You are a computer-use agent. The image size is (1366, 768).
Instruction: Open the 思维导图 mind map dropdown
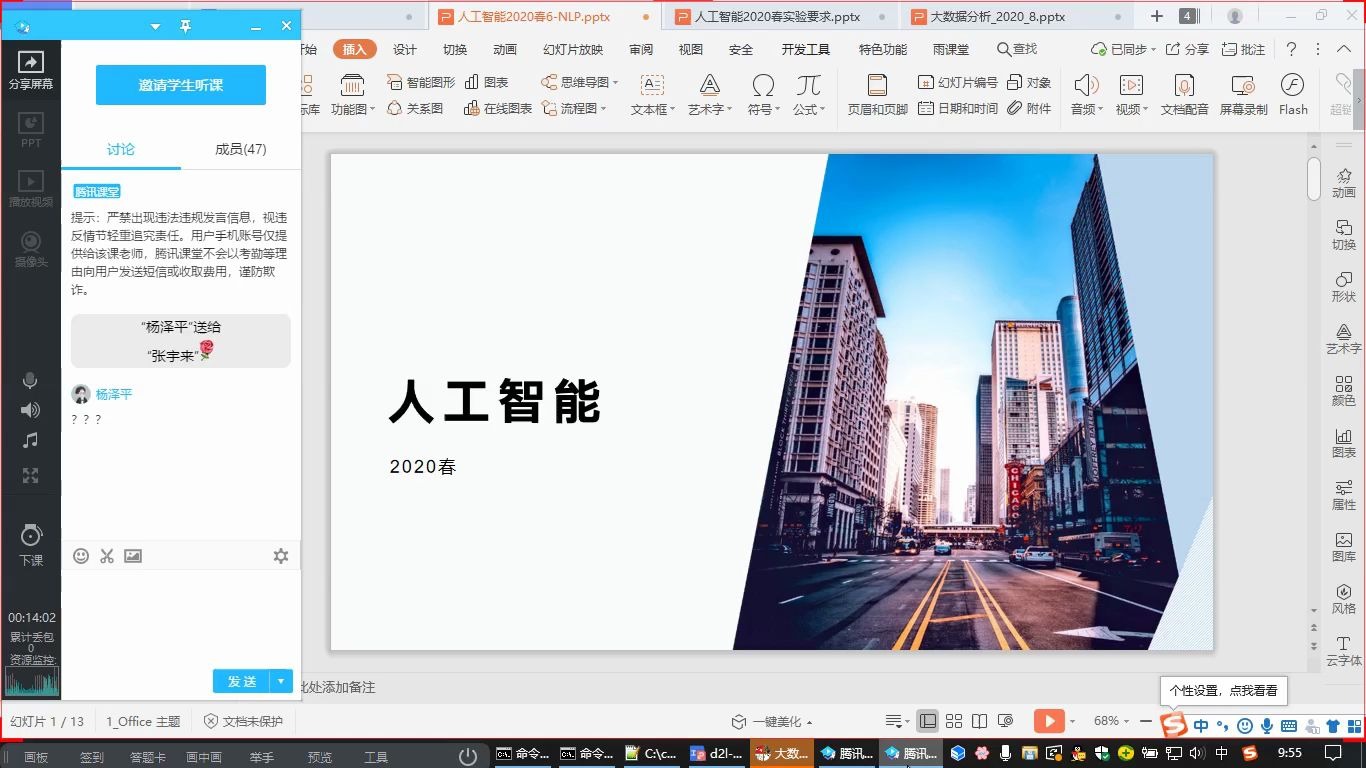pos(580,82)
